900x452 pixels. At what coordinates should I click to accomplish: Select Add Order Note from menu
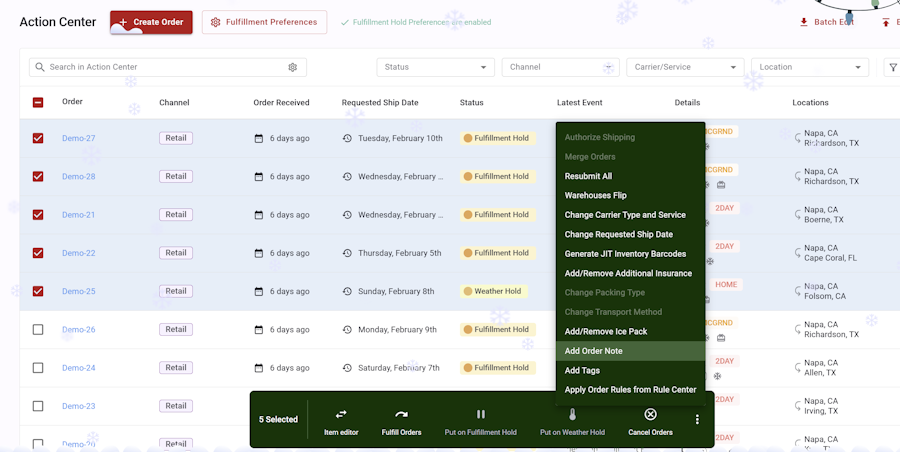[x=593, y=351]
